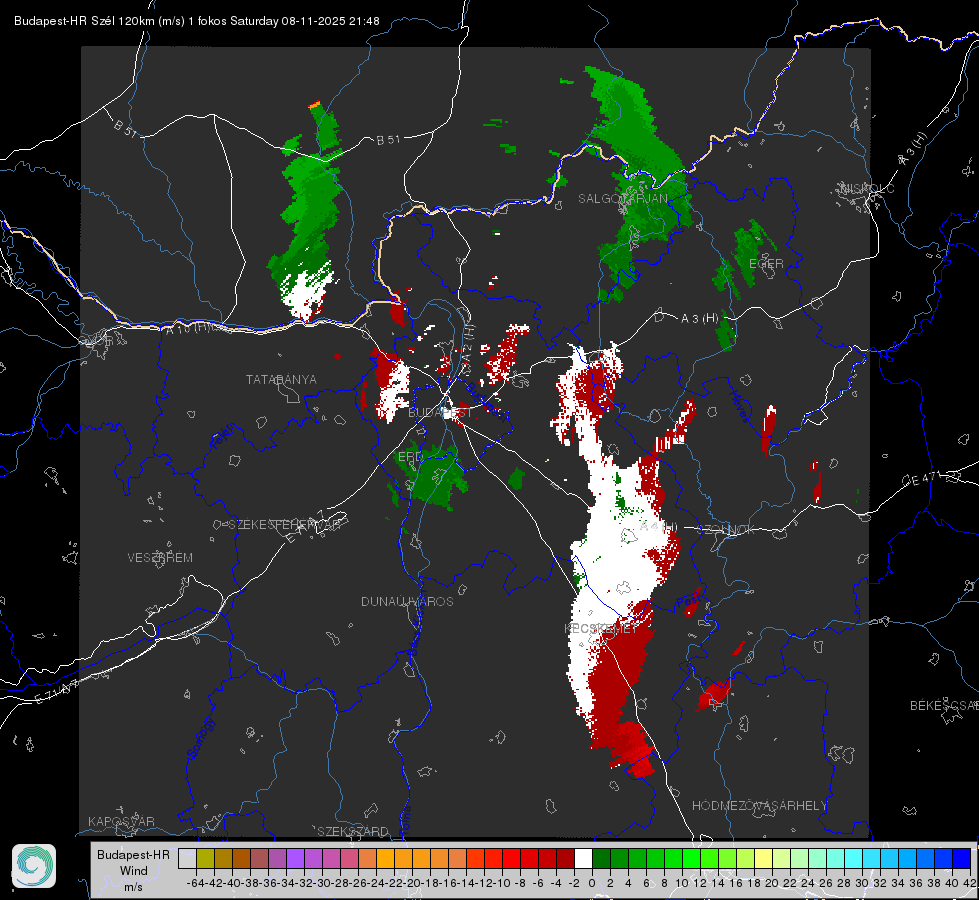
Task: Select the TATABÁNYA city label
Action: click(x=281, y=379)
